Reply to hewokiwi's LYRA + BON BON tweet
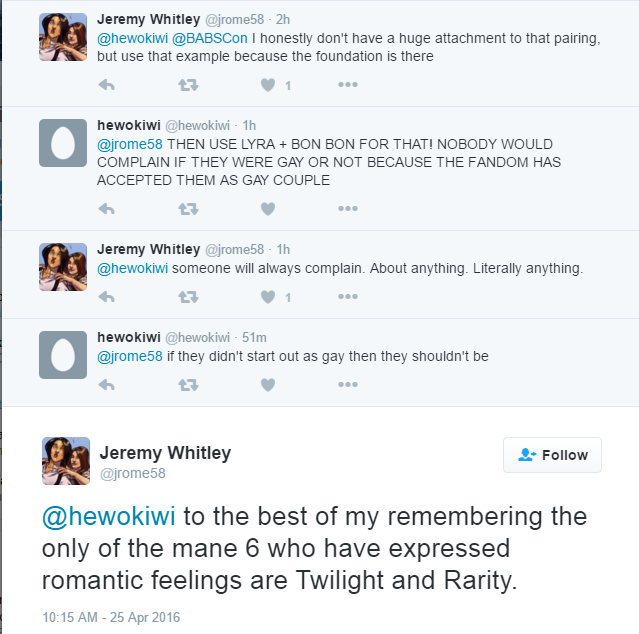 coord(108,209)
